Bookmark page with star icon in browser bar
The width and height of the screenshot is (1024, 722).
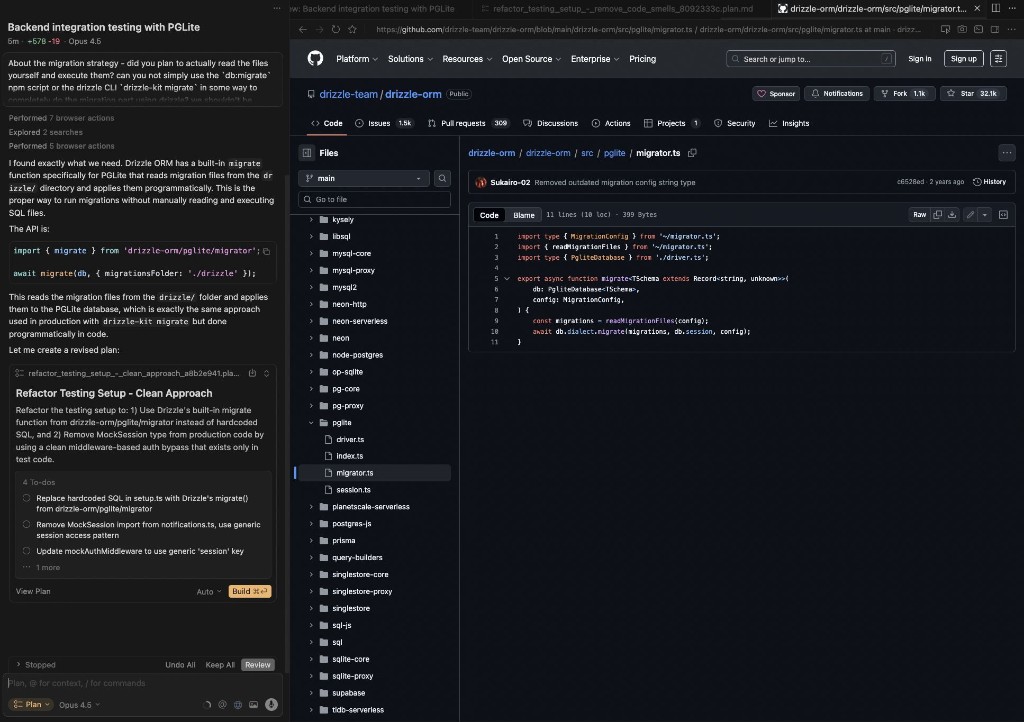pyautogui.click(x=353, y=29)
